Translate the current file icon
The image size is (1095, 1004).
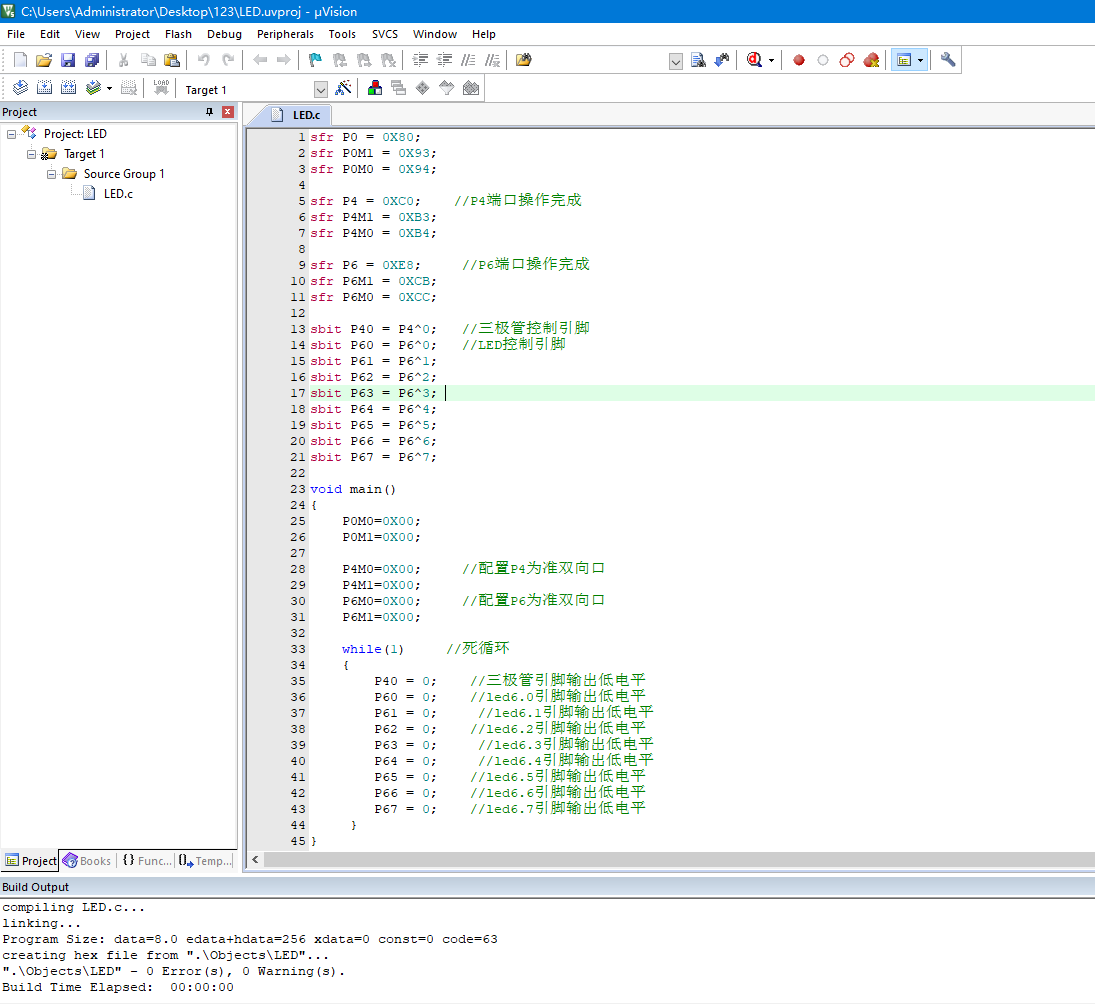point(20,88)
